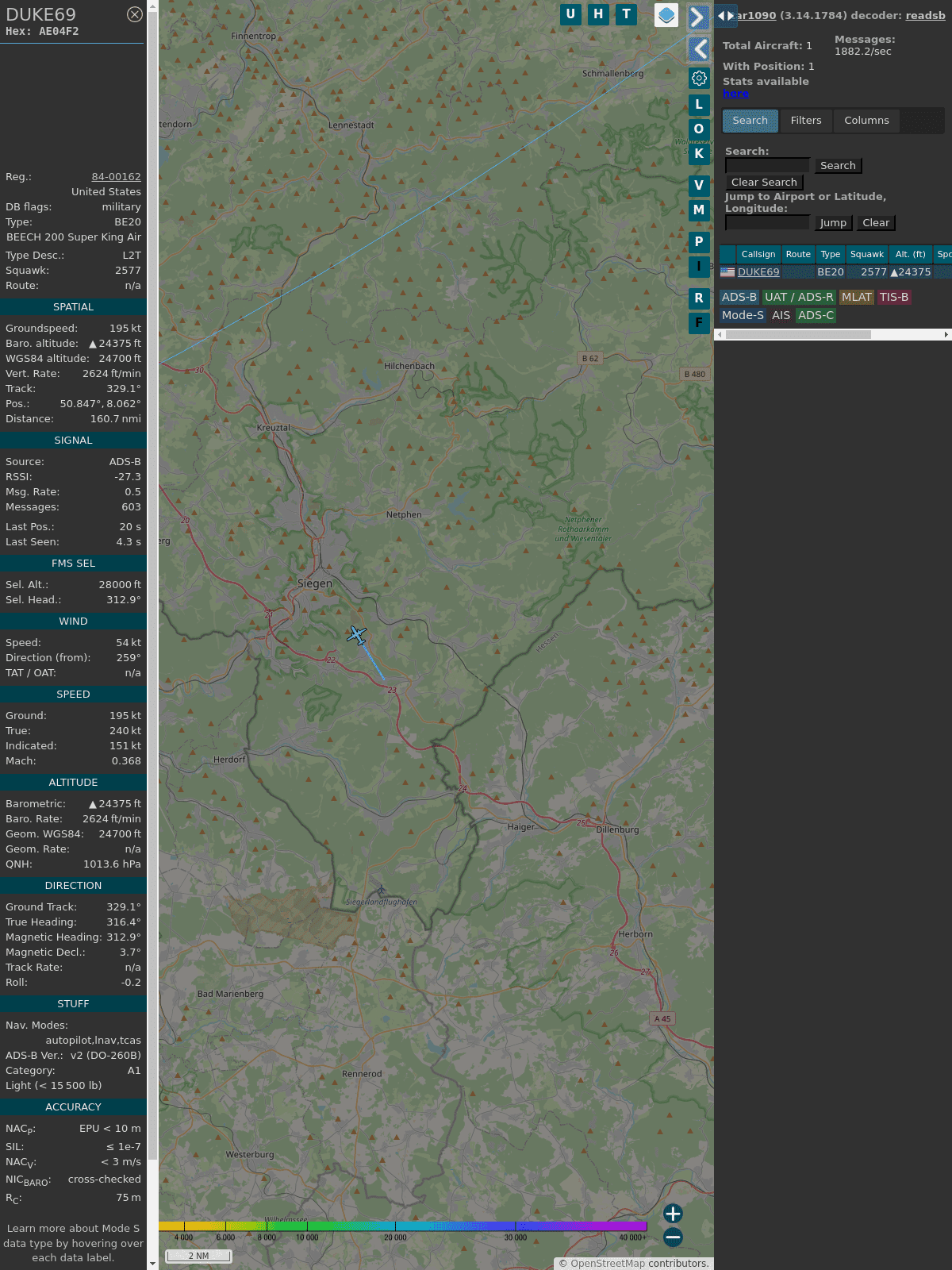This screenshot has height=1270, width=952.
Task: Click the left info panel vertical scrollbar
Action: (153, 587)
